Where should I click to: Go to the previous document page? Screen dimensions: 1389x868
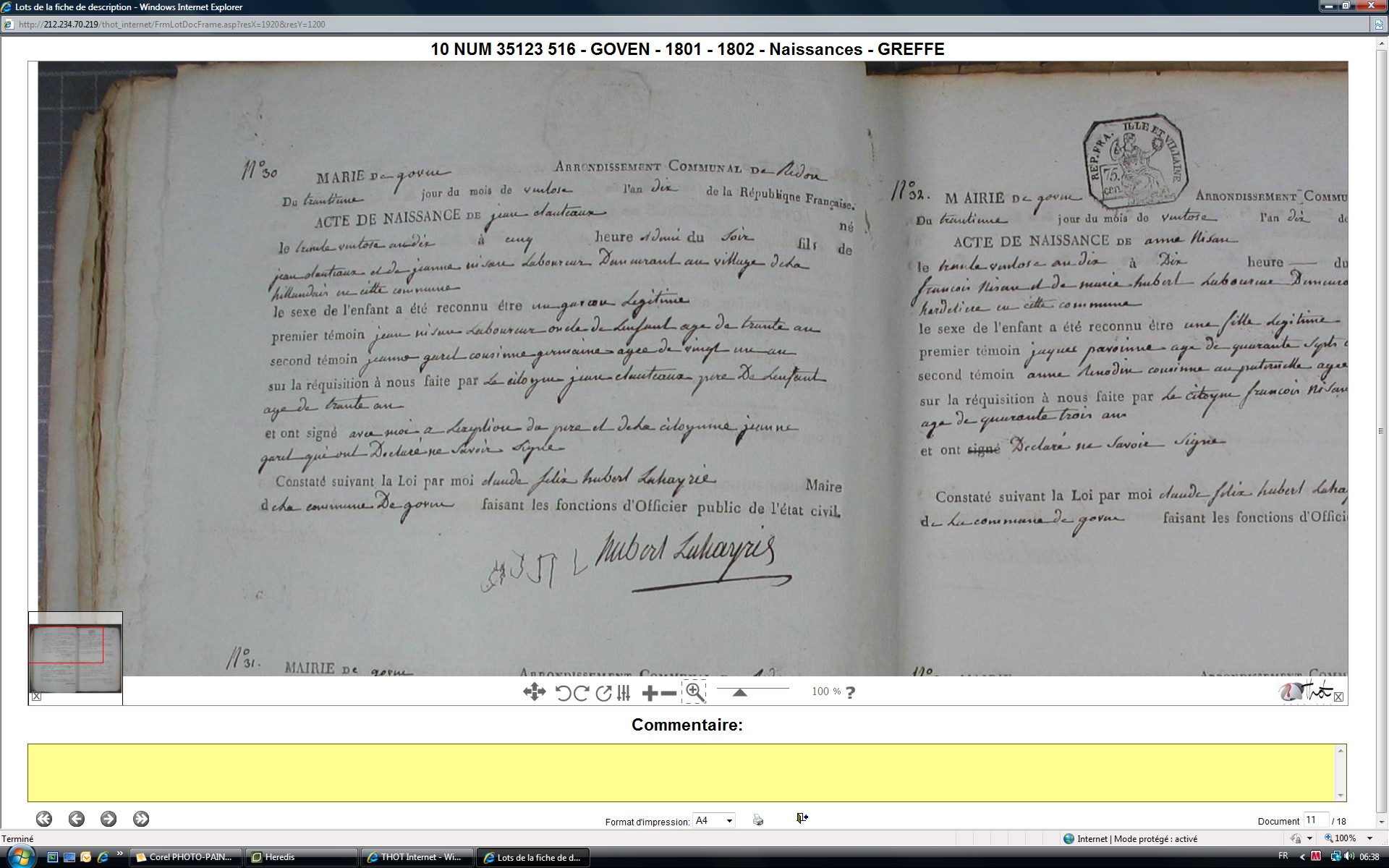click(x=77, y=819)
